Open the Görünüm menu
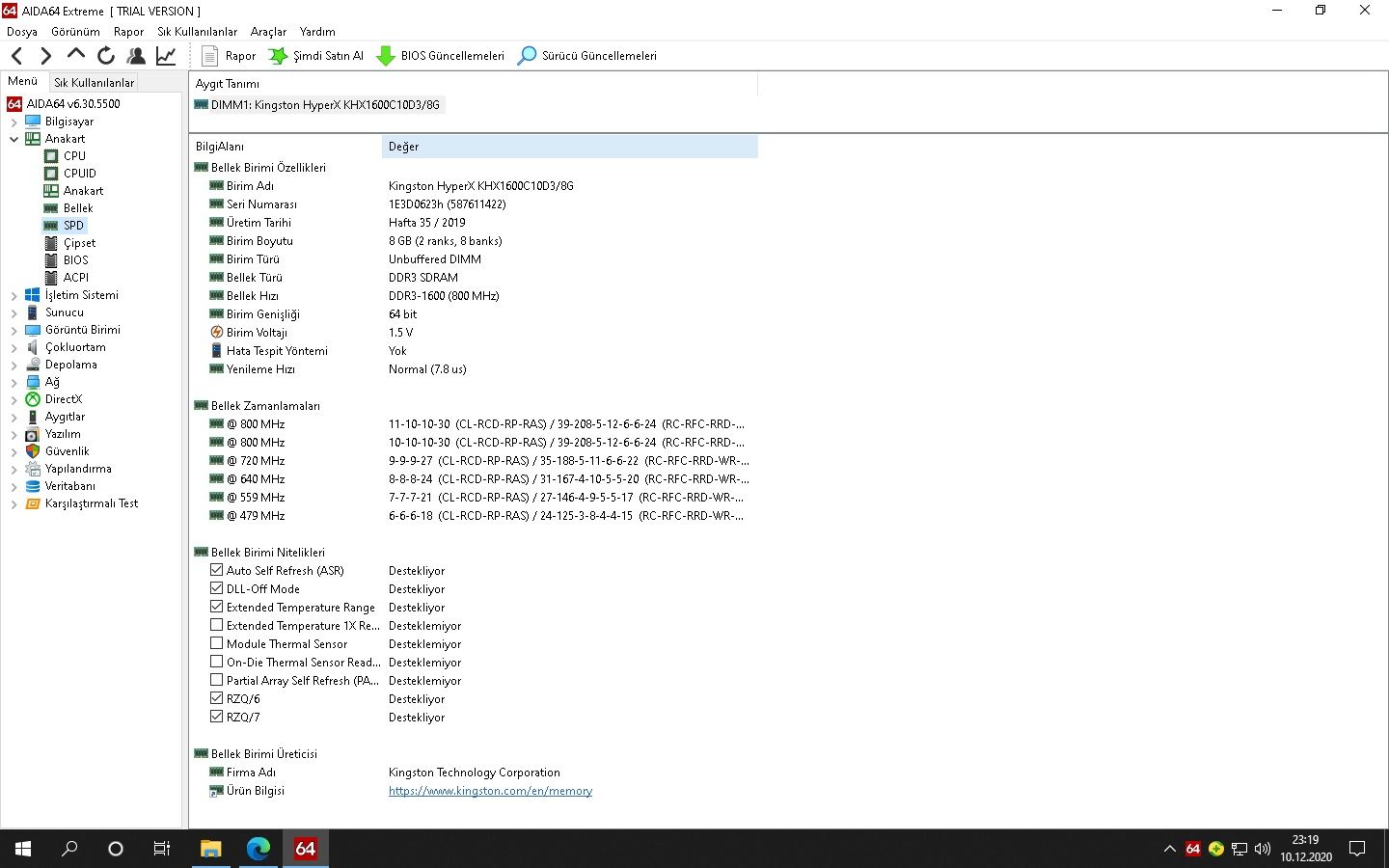The width and height of the screenshot is (1389, 868). 75,32
